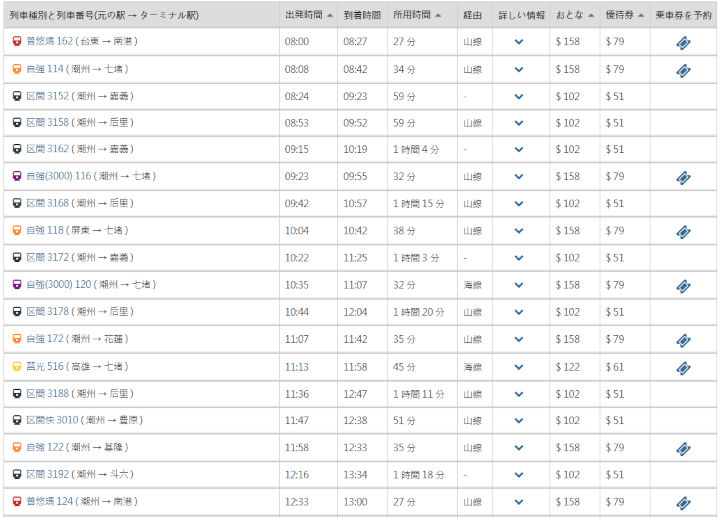Image resolution: width=720 pixels, height=518 pixels.
Task: Expand details for 普悠瑪 124 row
Action: [519, 502]
